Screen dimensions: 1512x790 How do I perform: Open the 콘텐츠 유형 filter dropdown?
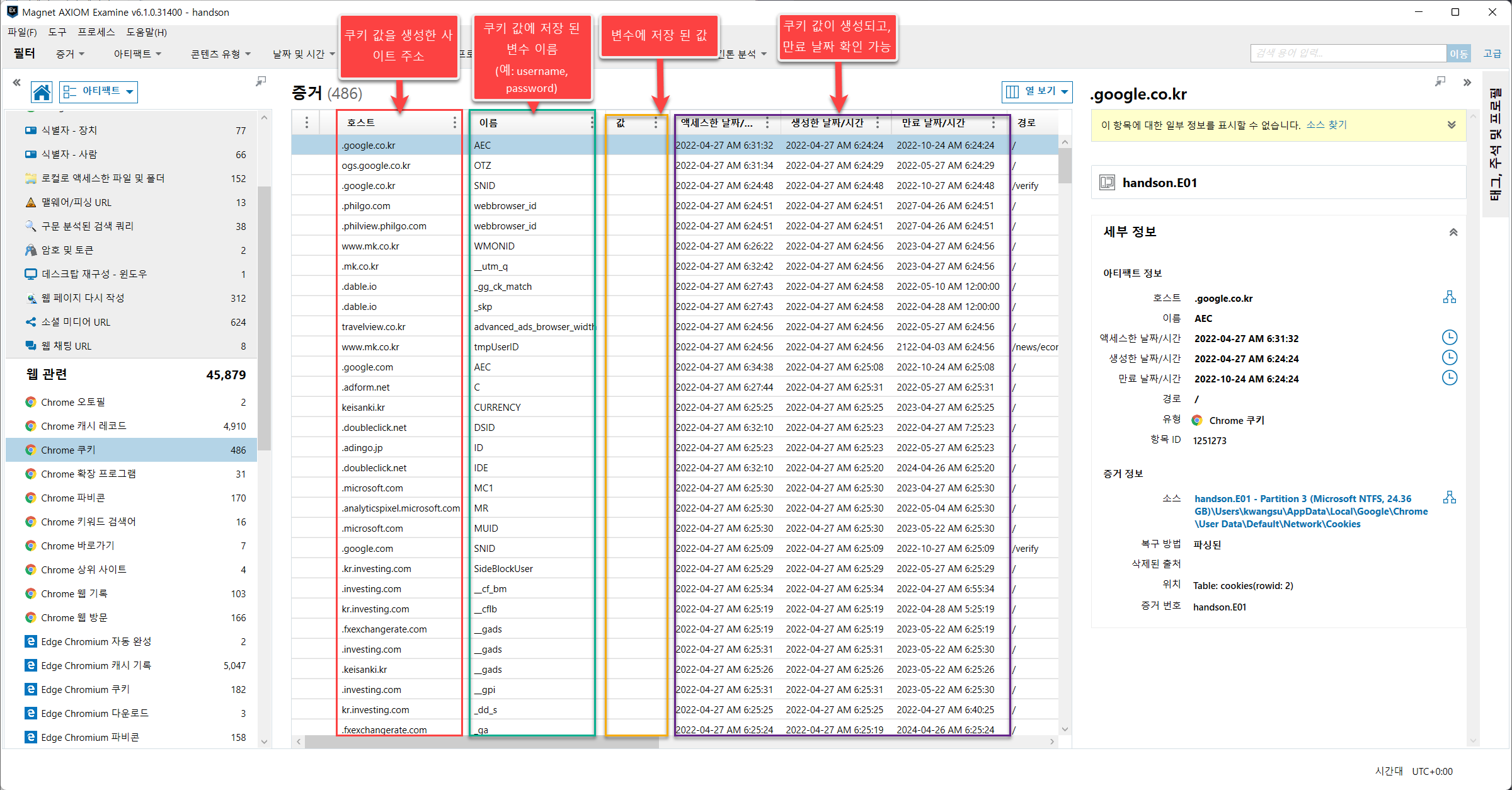tap(220, 54)
